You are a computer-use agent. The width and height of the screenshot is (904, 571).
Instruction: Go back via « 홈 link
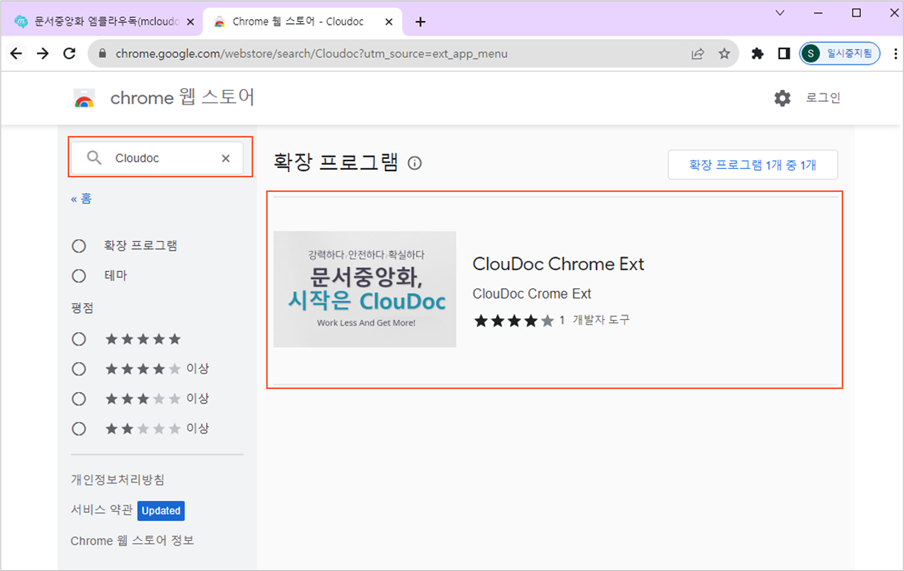point(81,199)
